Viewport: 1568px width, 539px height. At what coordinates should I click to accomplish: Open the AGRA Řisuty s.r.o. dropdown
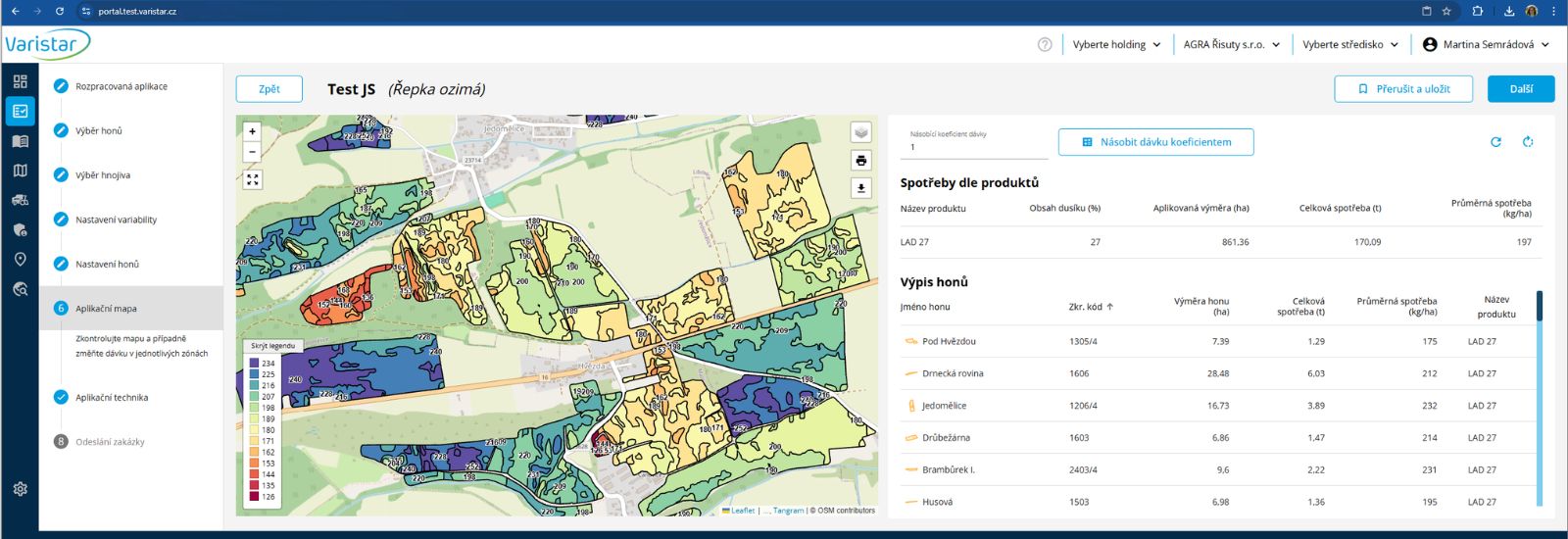click(x=1231, y=44)
